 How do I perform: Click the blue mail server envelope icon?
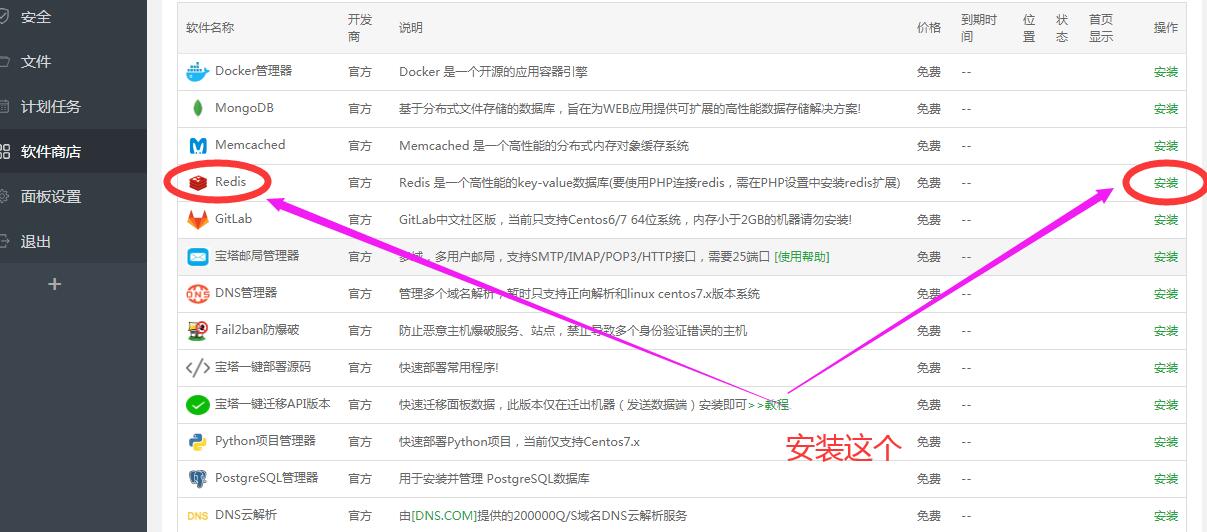pos(197,257)
